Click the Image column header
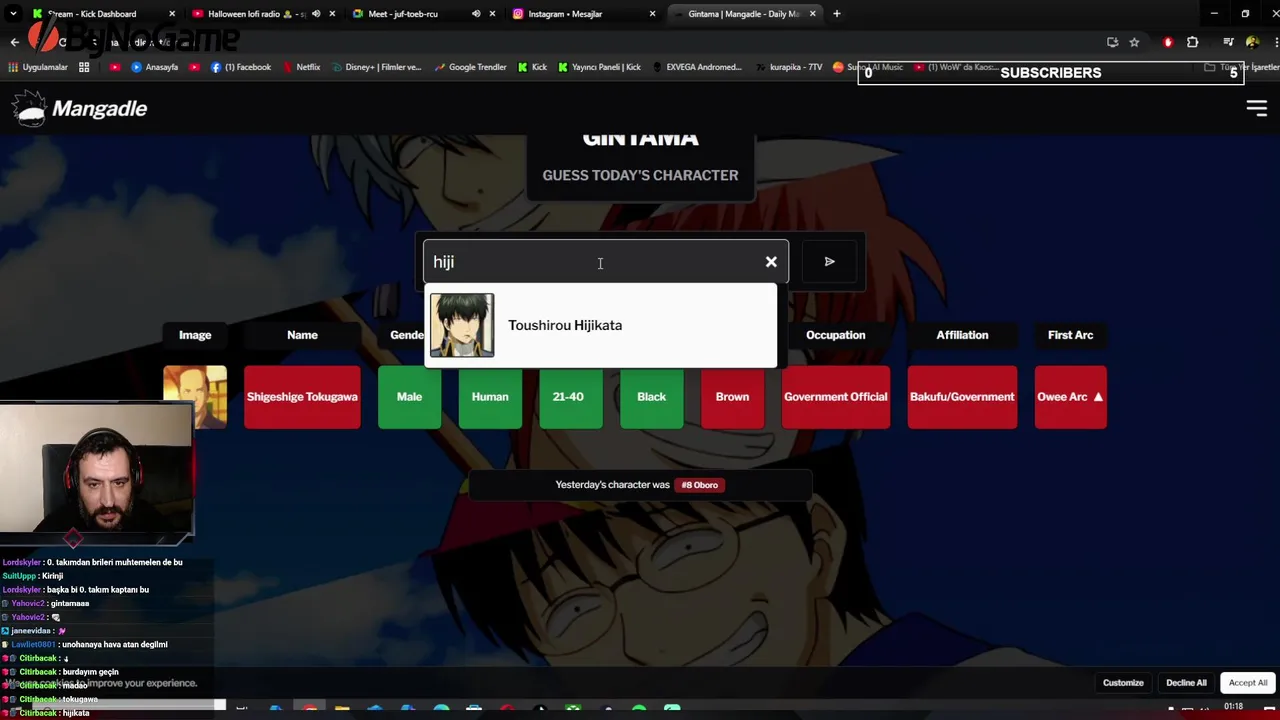This screenshot has height=720, width=1280. tap(195, 335)
